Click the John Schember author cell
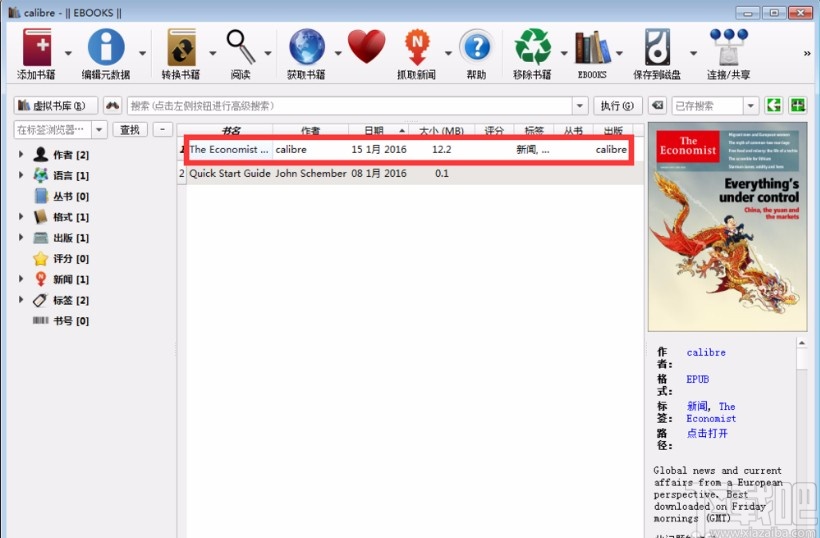This screenshot has width=820, height=538. (x=311, y=173)
